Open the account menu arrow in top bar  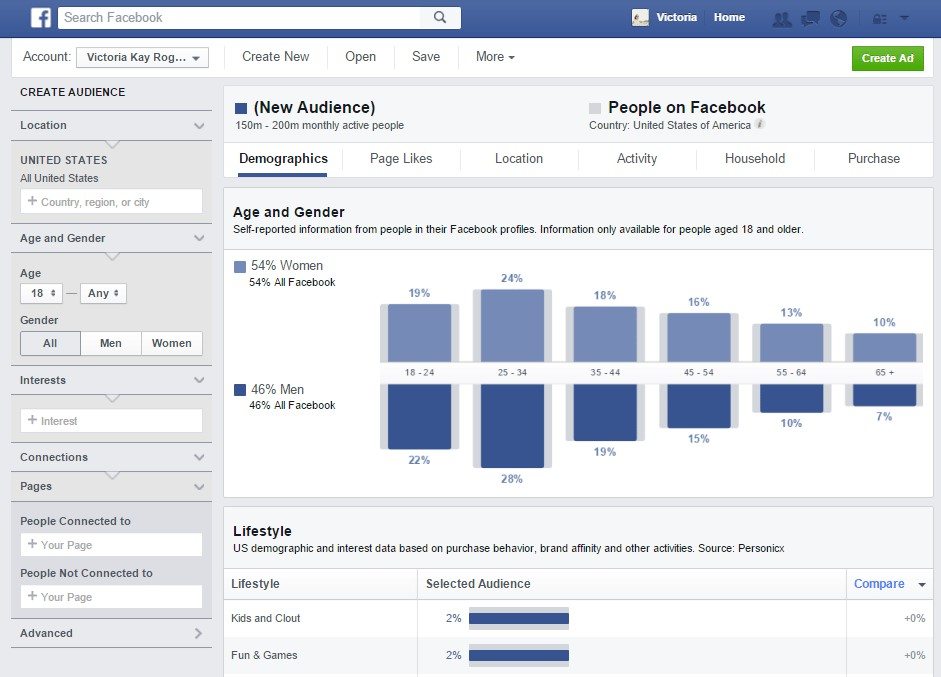point(904,18)
